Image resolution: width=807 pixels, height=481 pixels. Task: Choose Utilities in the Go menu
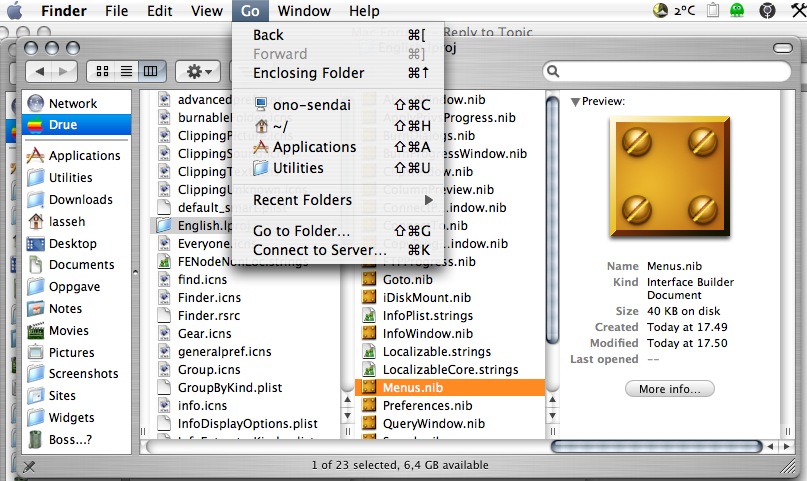click(x=338, y=168)
